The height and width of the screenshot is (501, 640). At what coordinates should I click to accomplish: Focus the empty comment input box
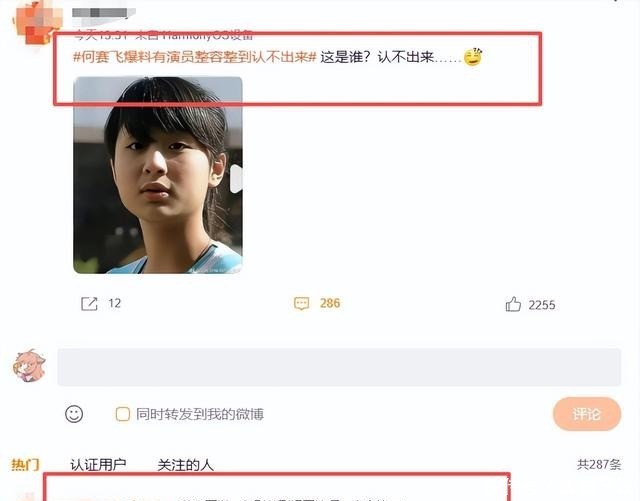(x=339, y=367)
